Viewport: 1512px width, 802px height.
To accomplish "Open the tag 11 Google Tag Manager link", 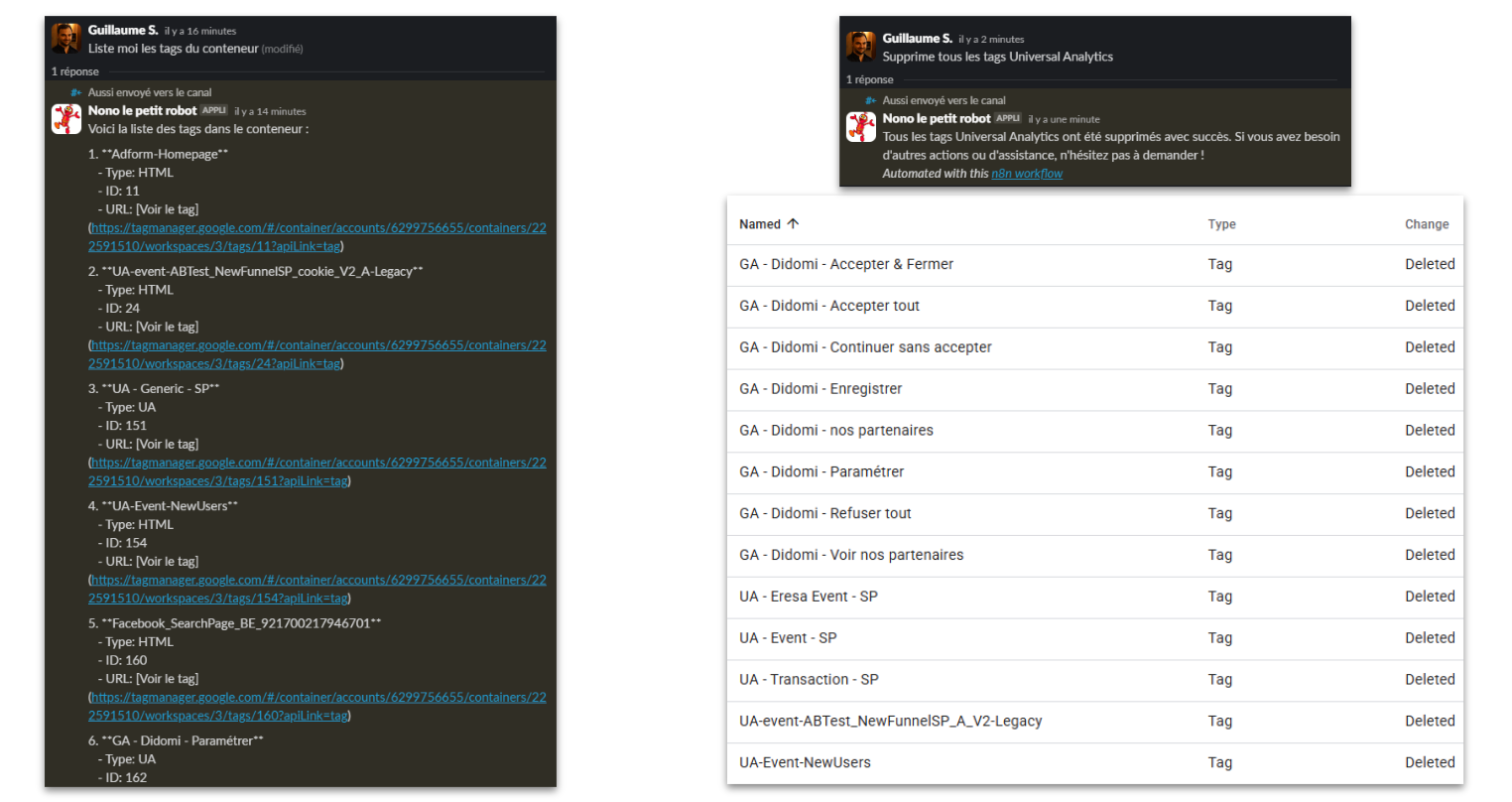I will click(317, 237).
